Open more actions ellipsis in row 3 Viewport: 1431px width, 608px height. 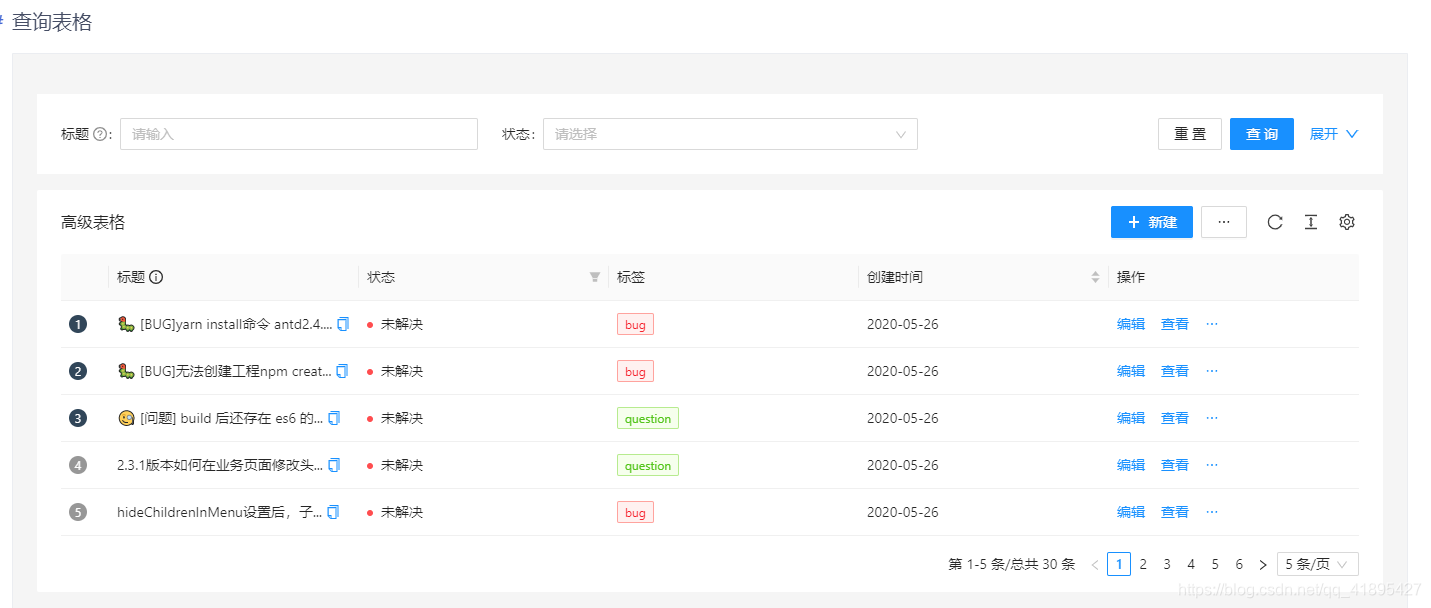coord(1212,418)
